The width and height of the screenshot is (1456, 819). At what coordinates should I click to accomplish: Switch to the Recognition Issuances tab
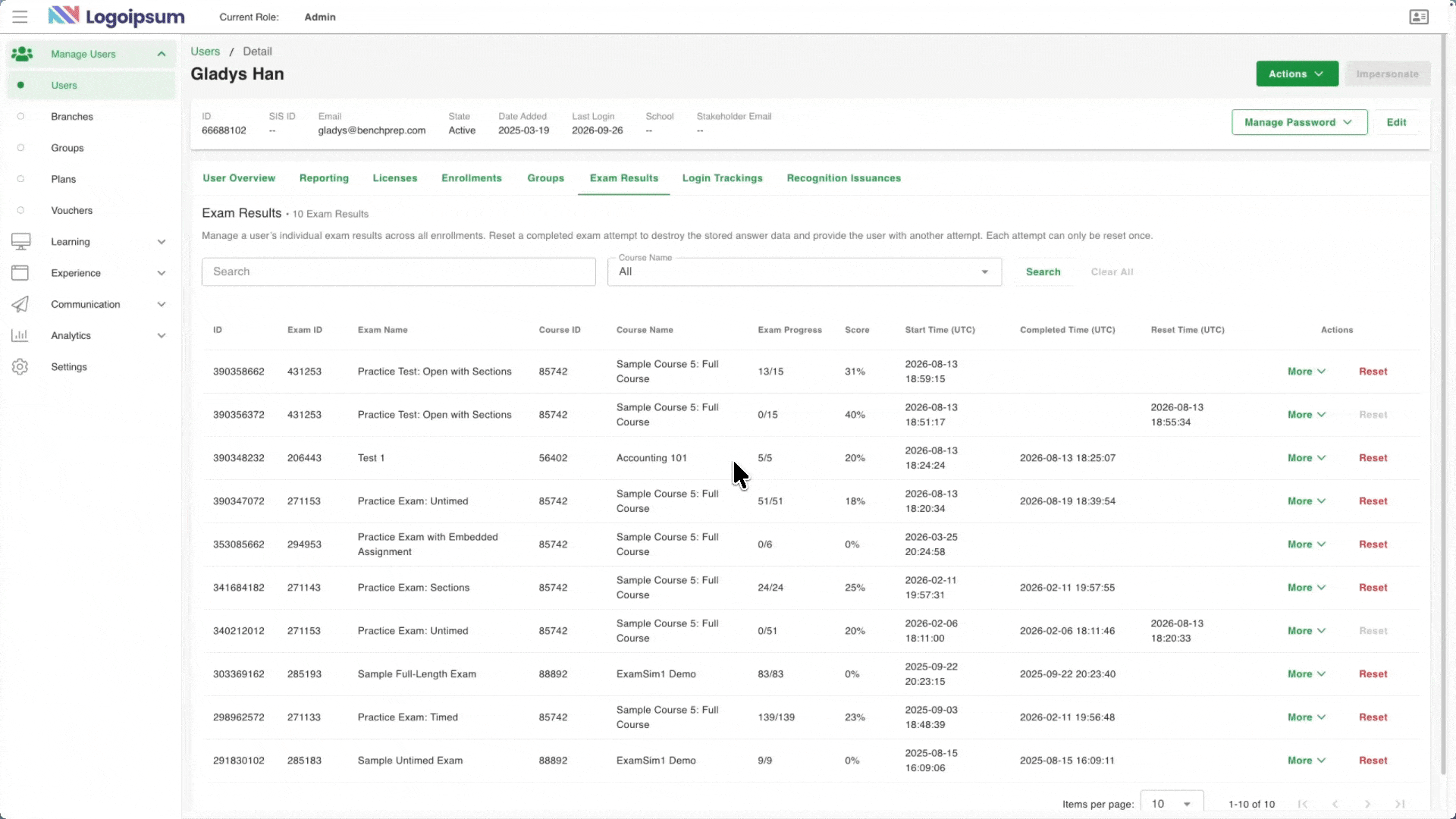pyautogui.click(x=843, y=178)
